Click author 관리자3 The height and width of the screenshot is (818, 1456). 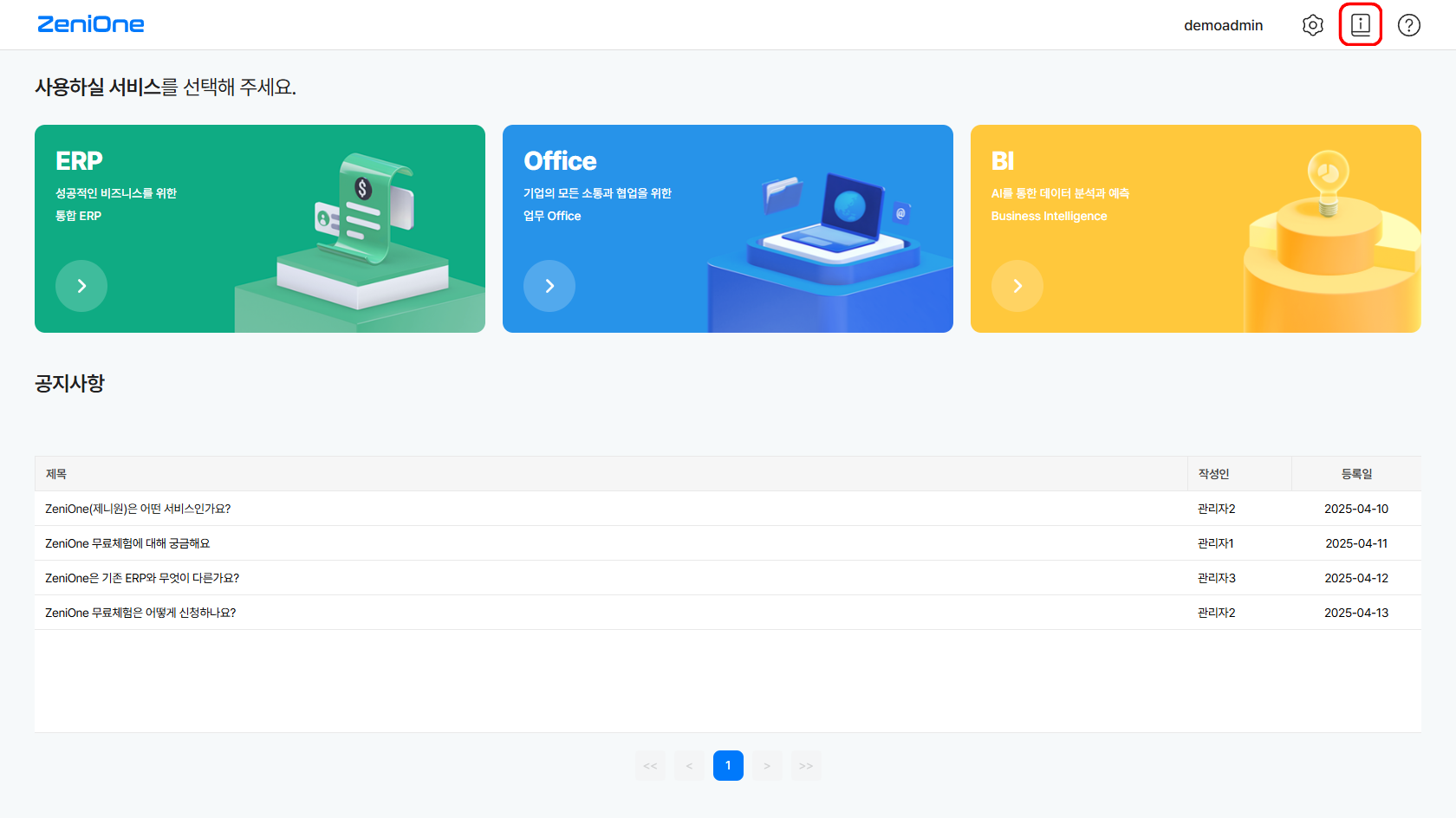point(1217,578)
